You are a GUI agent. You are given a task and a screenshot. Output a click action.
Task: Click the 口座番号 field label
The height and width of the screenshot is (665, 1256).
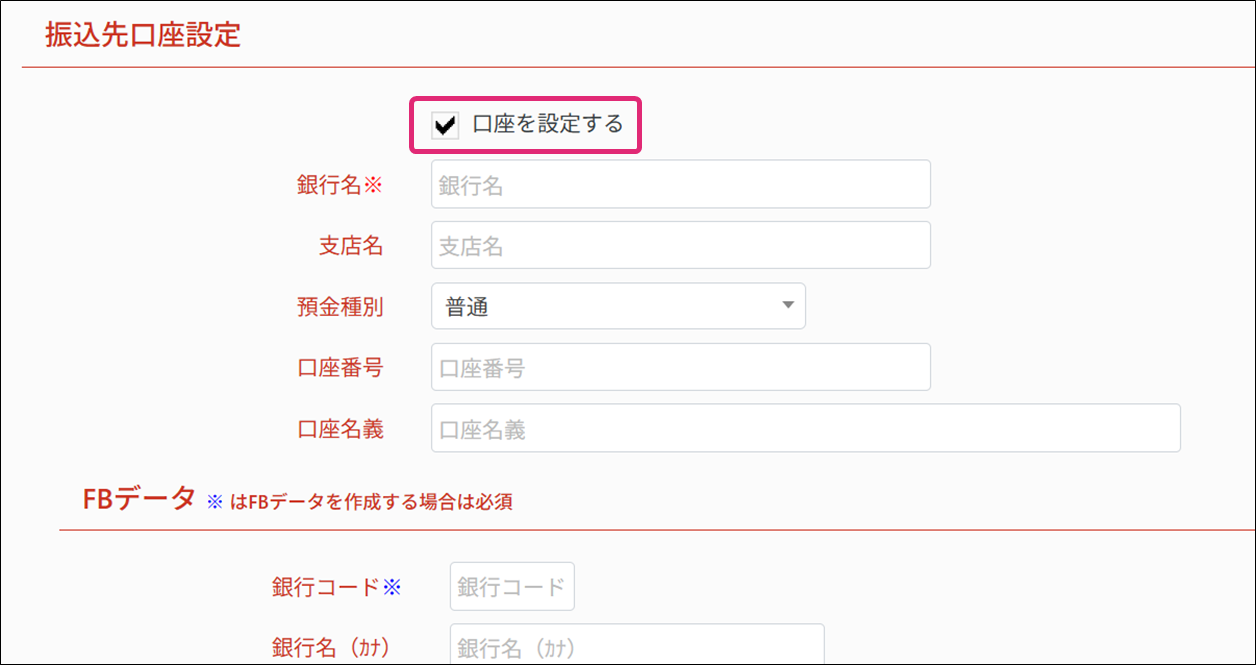click(339, 368)
